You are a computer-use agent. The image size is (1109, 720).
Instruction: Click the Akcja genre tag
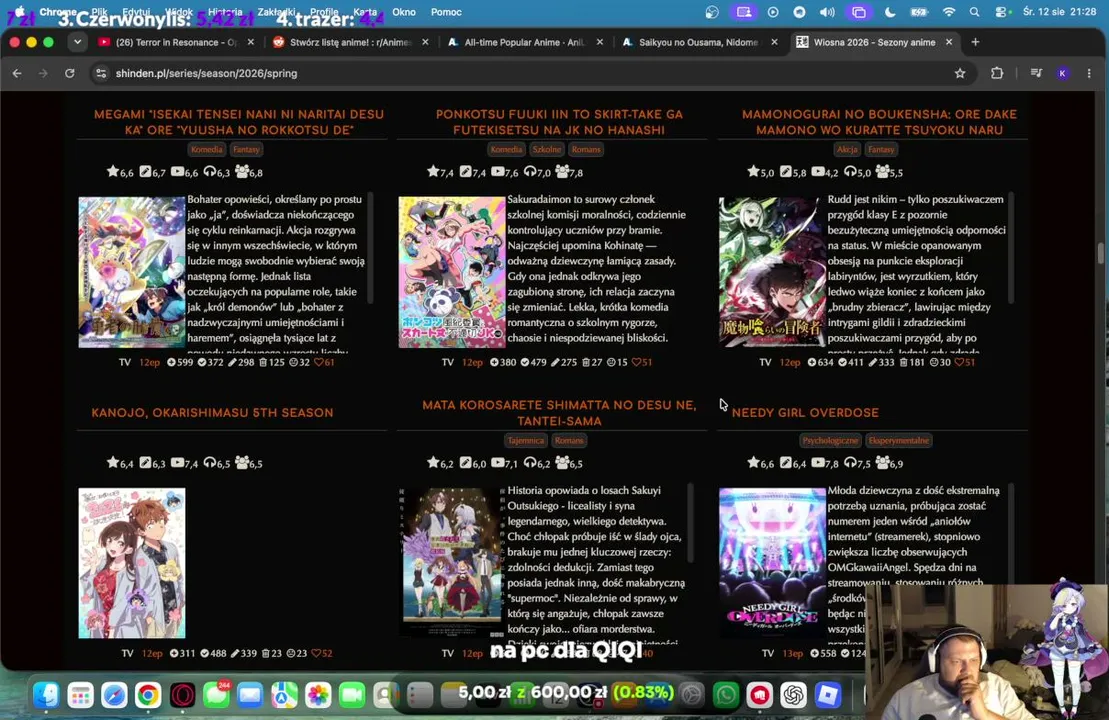[847, 149]
